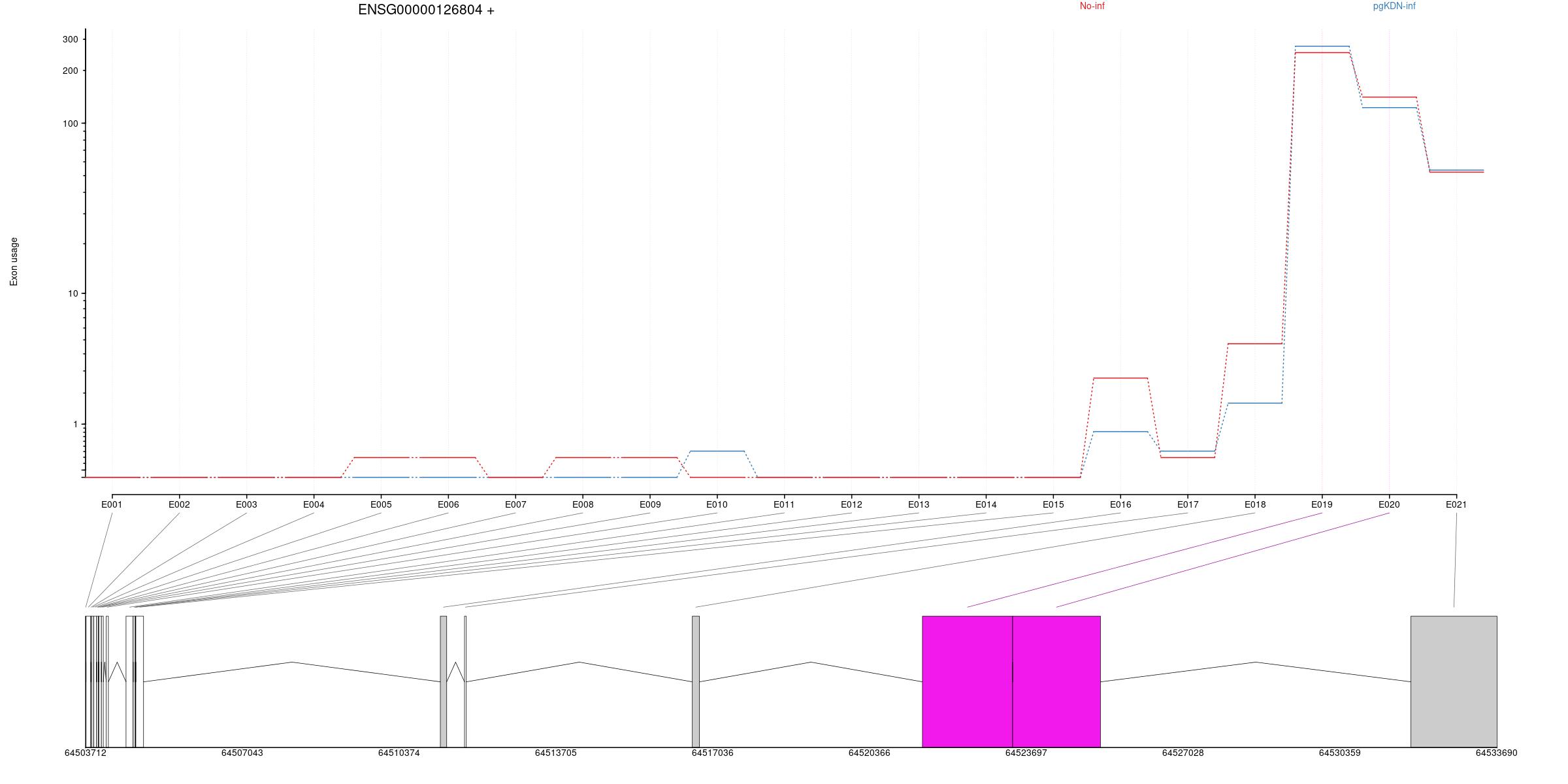Click exon label E018

click(x=1255, y=504)
